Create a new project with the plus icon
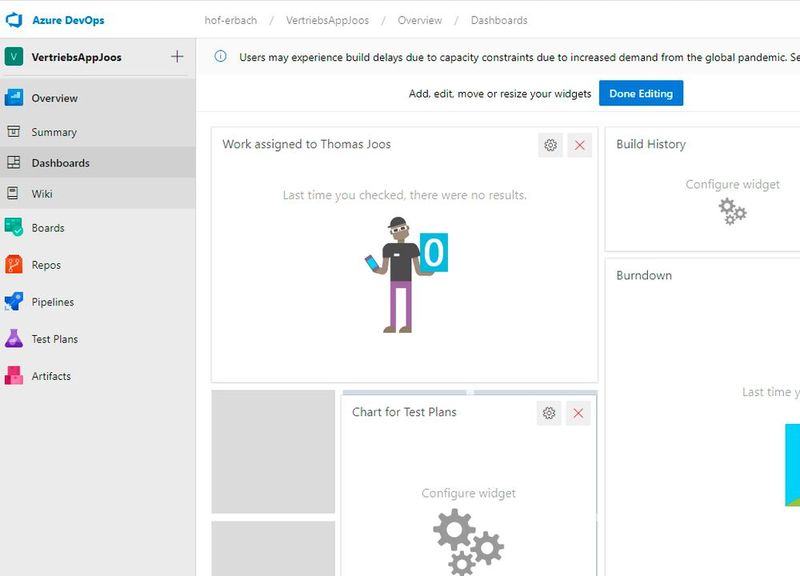 point(177,57)
